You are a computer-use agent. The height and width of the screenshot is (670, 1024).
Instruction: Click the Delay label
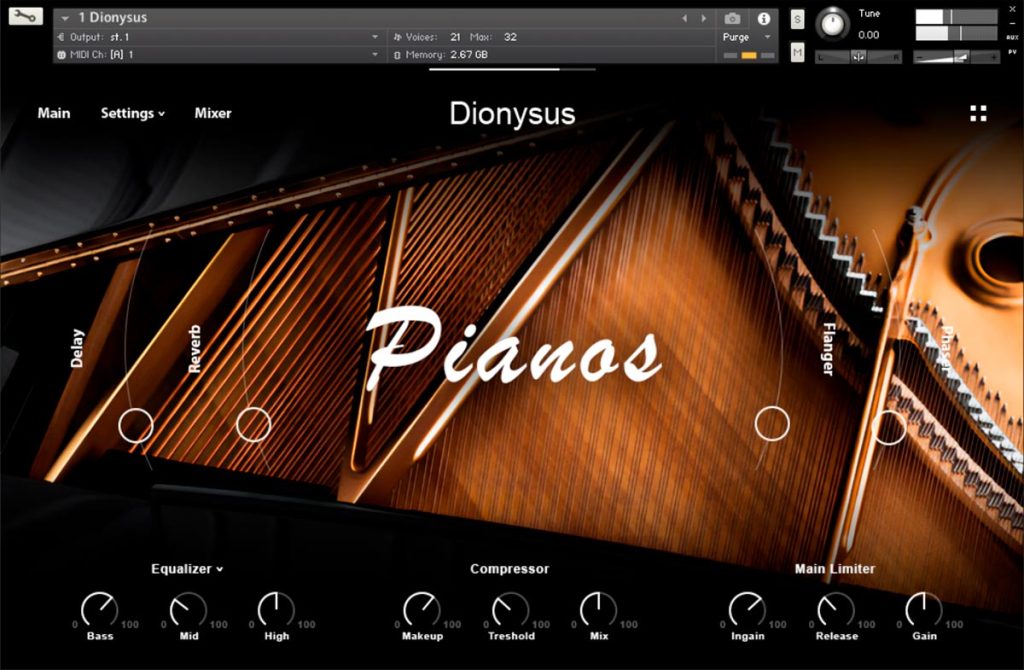click(77, 348)
